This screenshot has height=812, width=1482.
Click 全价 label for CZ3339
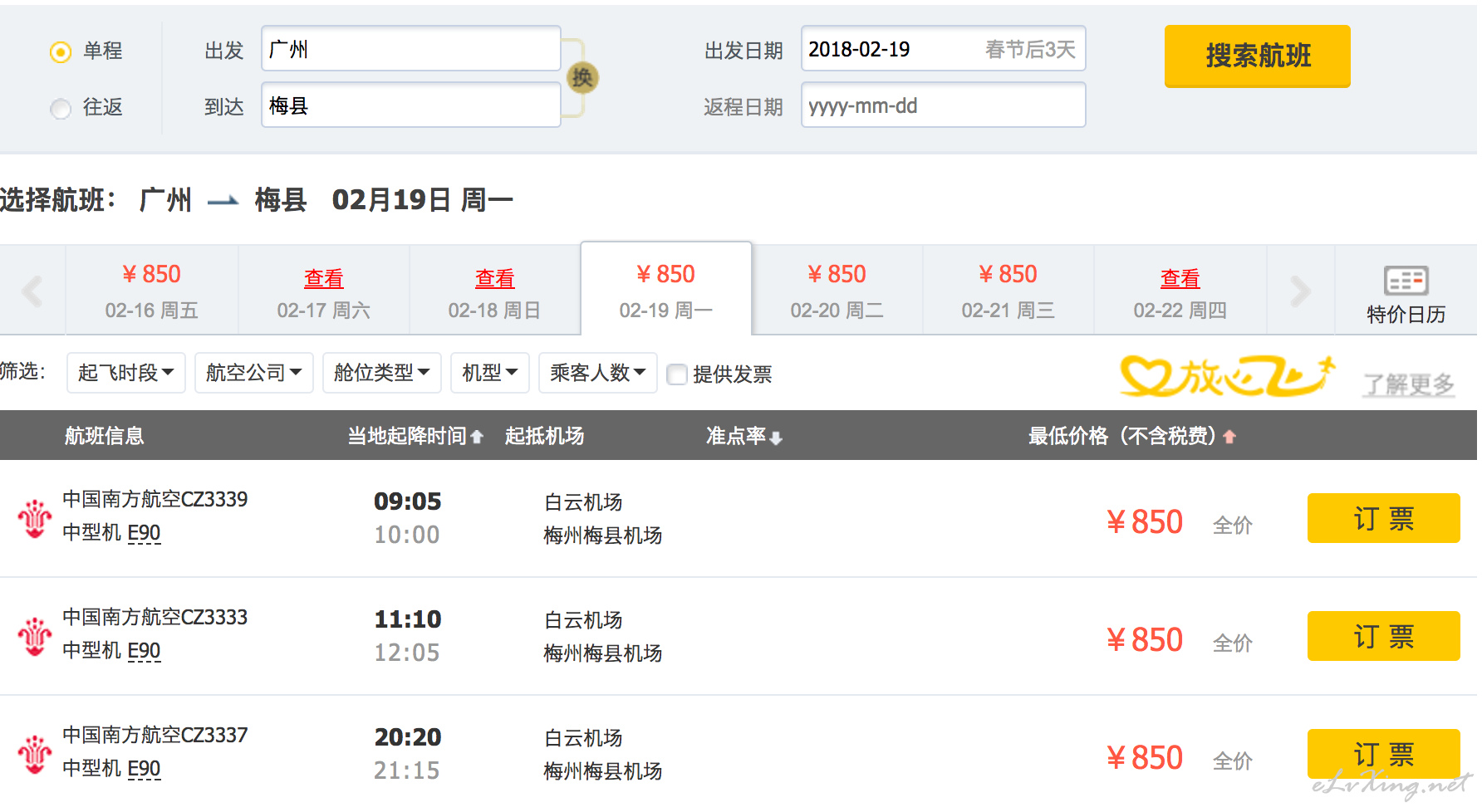click(1233, 525)
